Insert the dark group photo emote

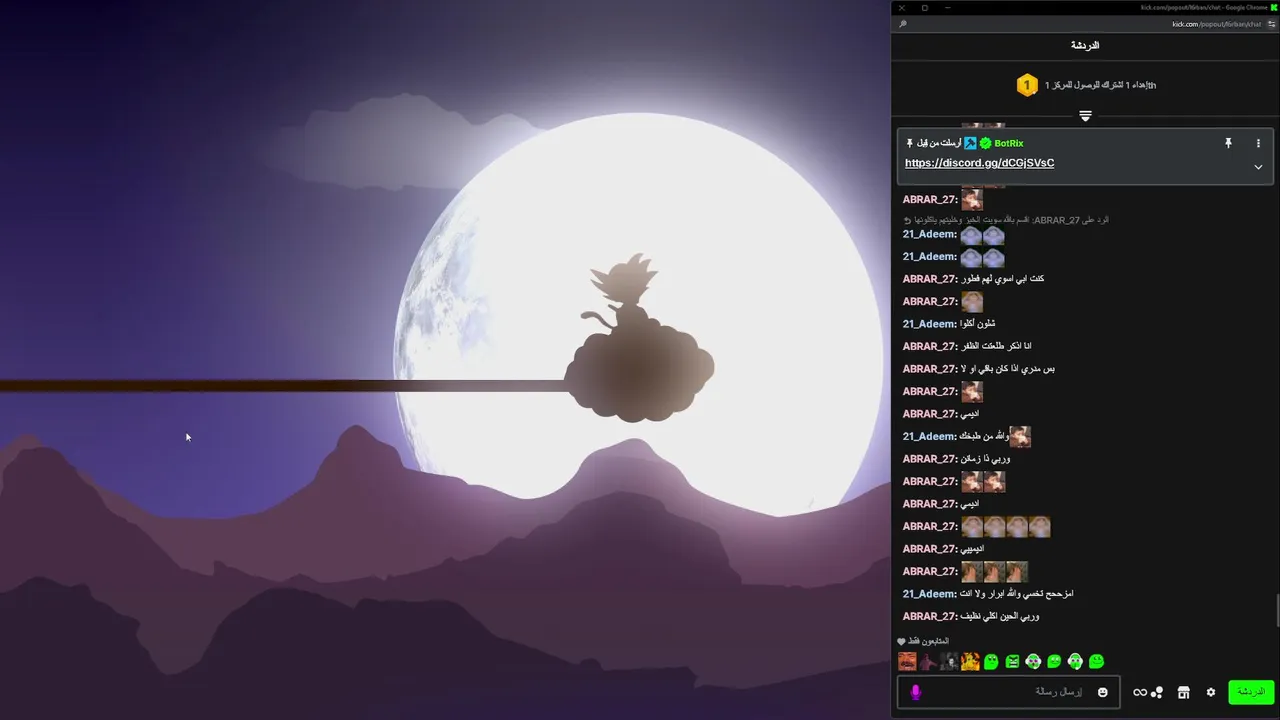click(x=949, y=661)
